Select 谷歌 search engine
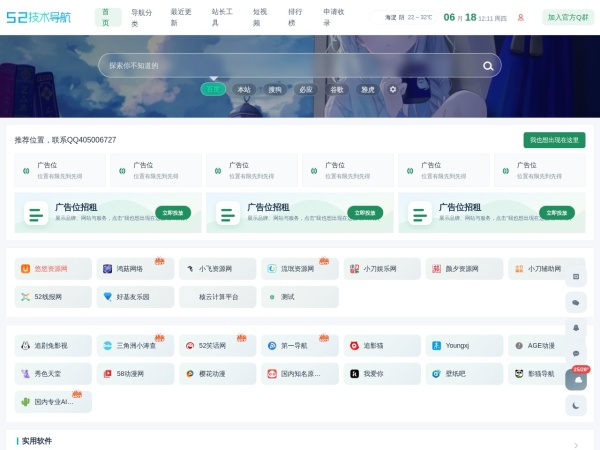The image size is (600, 450). [337, 90]
